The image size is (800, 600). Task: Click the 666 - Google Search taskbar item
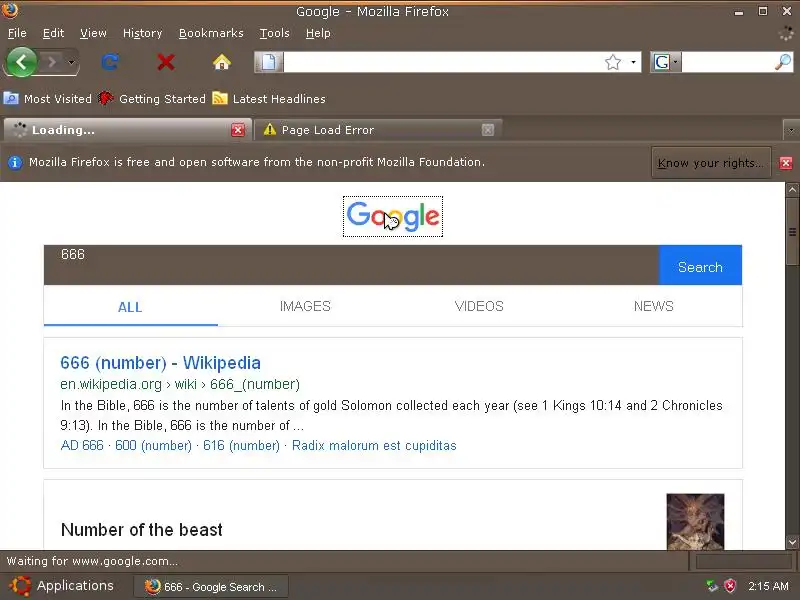pos(211,587)
